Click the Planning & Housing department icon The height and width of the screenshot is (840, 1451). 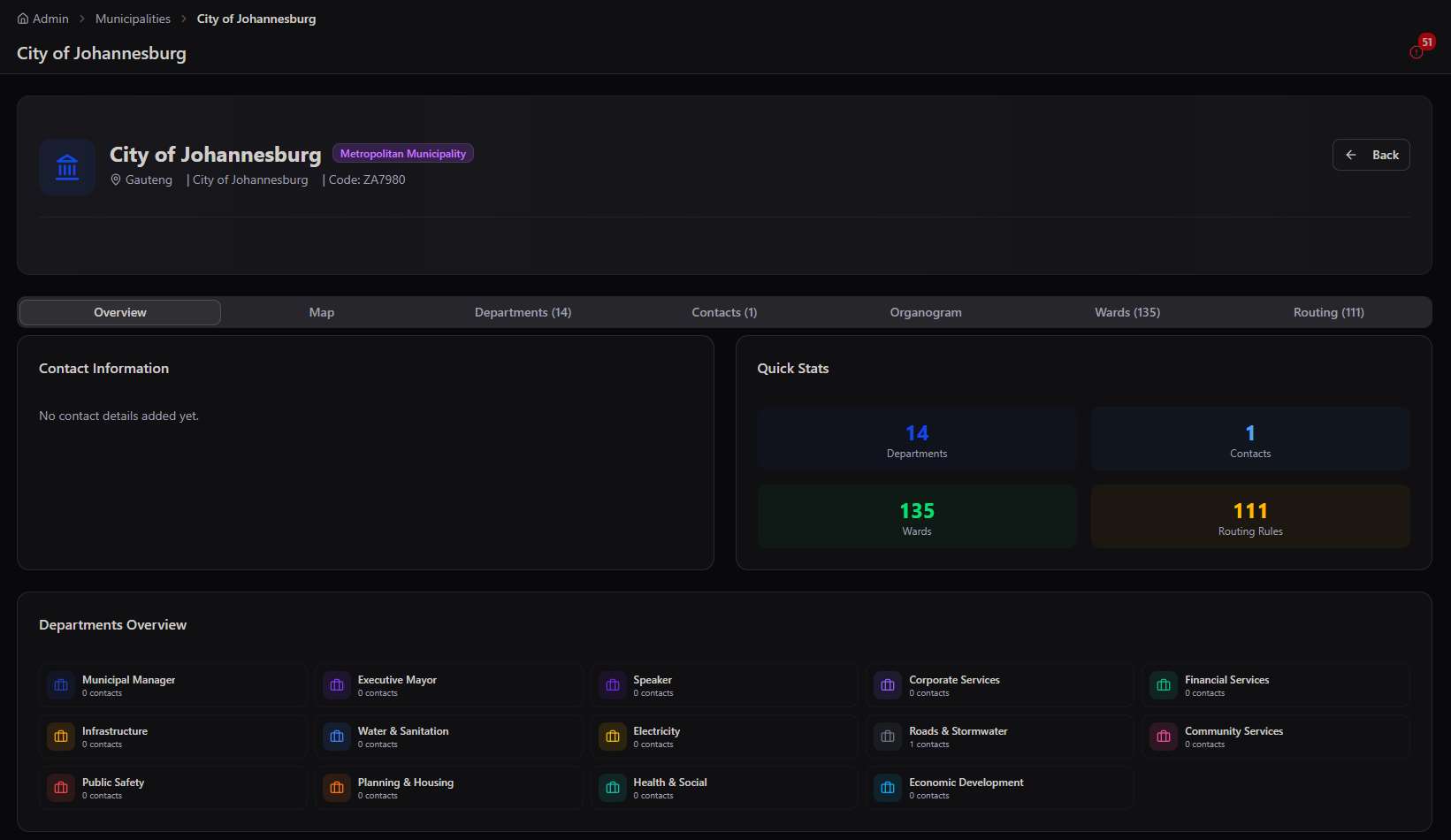coord(337,788)
